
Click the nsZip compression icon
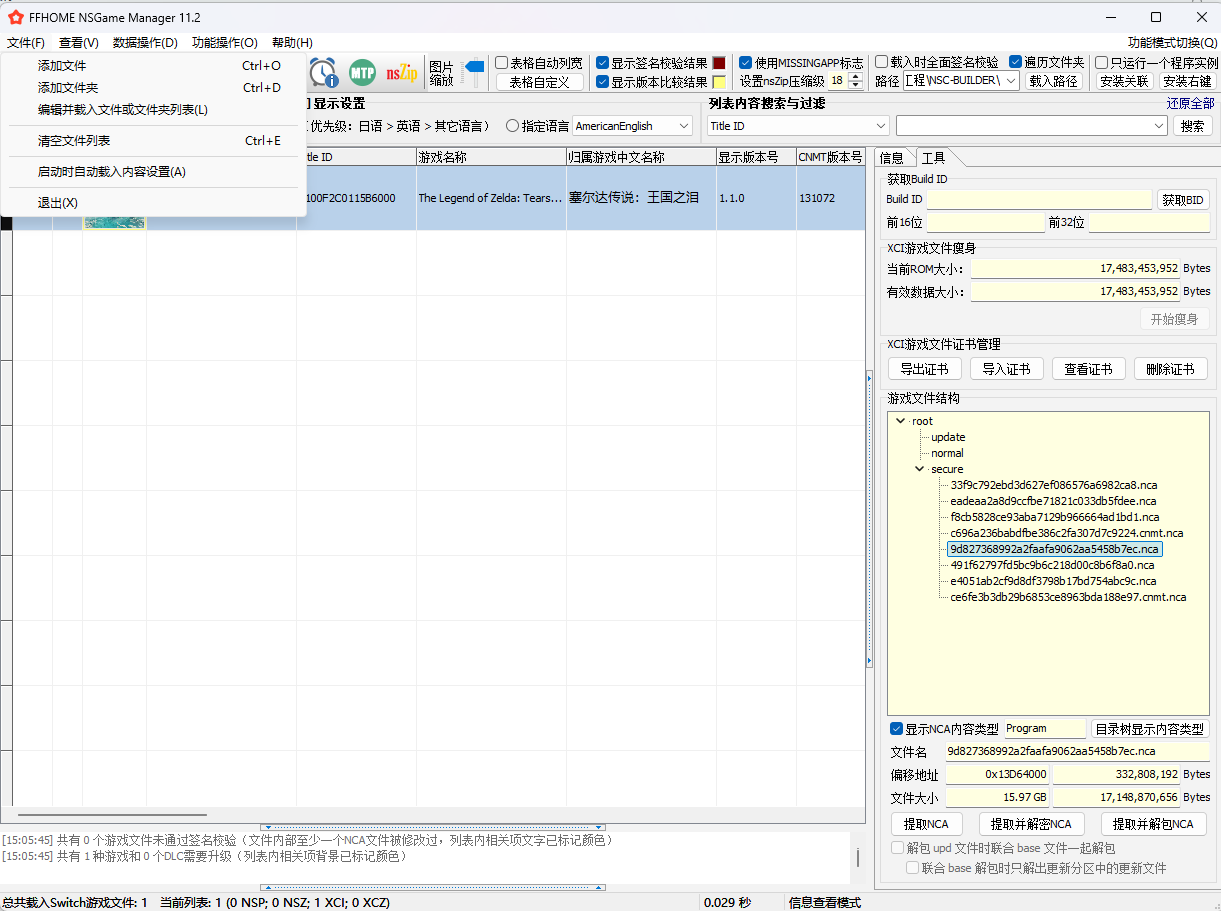402,72
